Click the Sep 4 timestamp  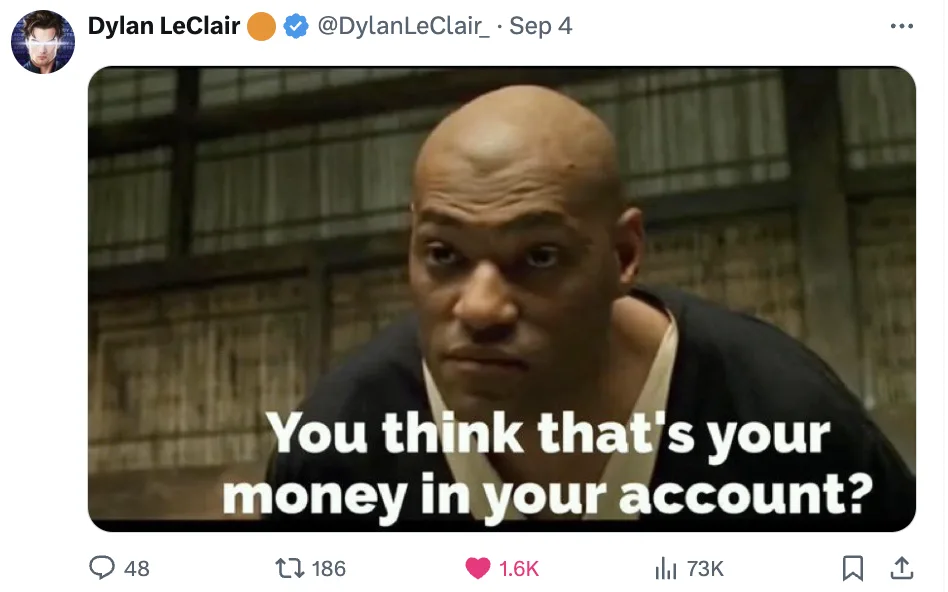click(541, 26)
